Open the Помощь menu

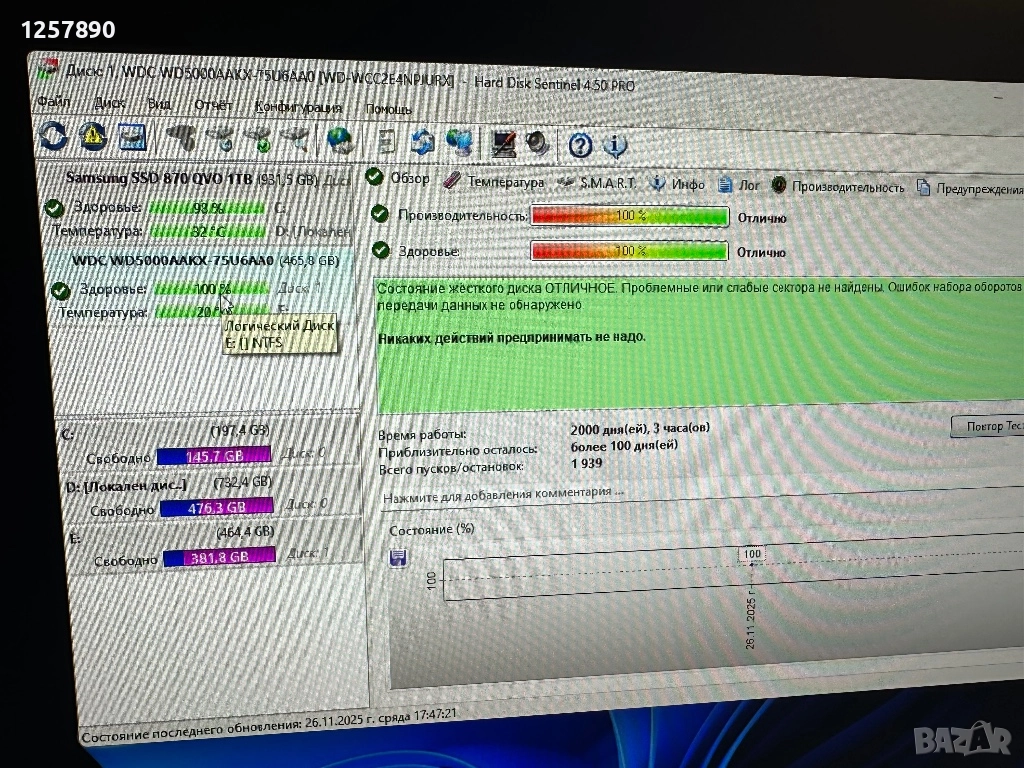coord(389,109)
